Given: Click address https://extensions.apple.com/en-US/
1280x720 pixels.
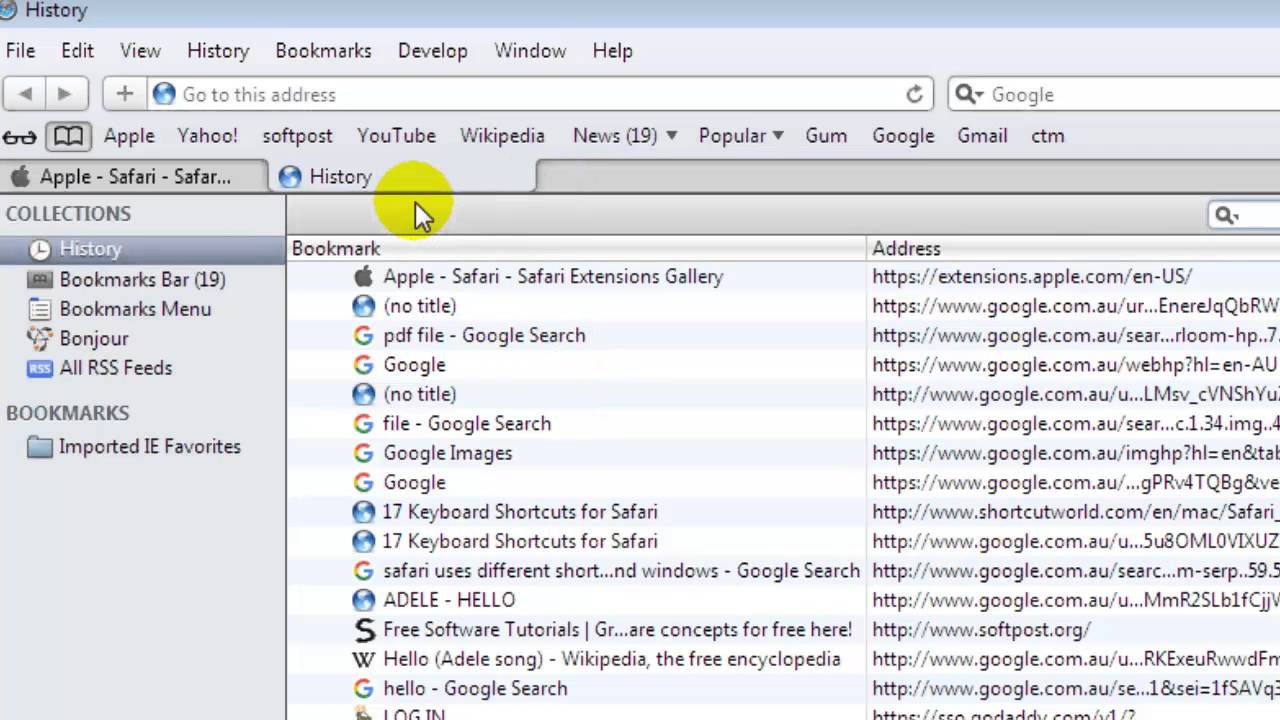Looking at the screenshot, I should pyautogui.click(x=1032, y=277).
